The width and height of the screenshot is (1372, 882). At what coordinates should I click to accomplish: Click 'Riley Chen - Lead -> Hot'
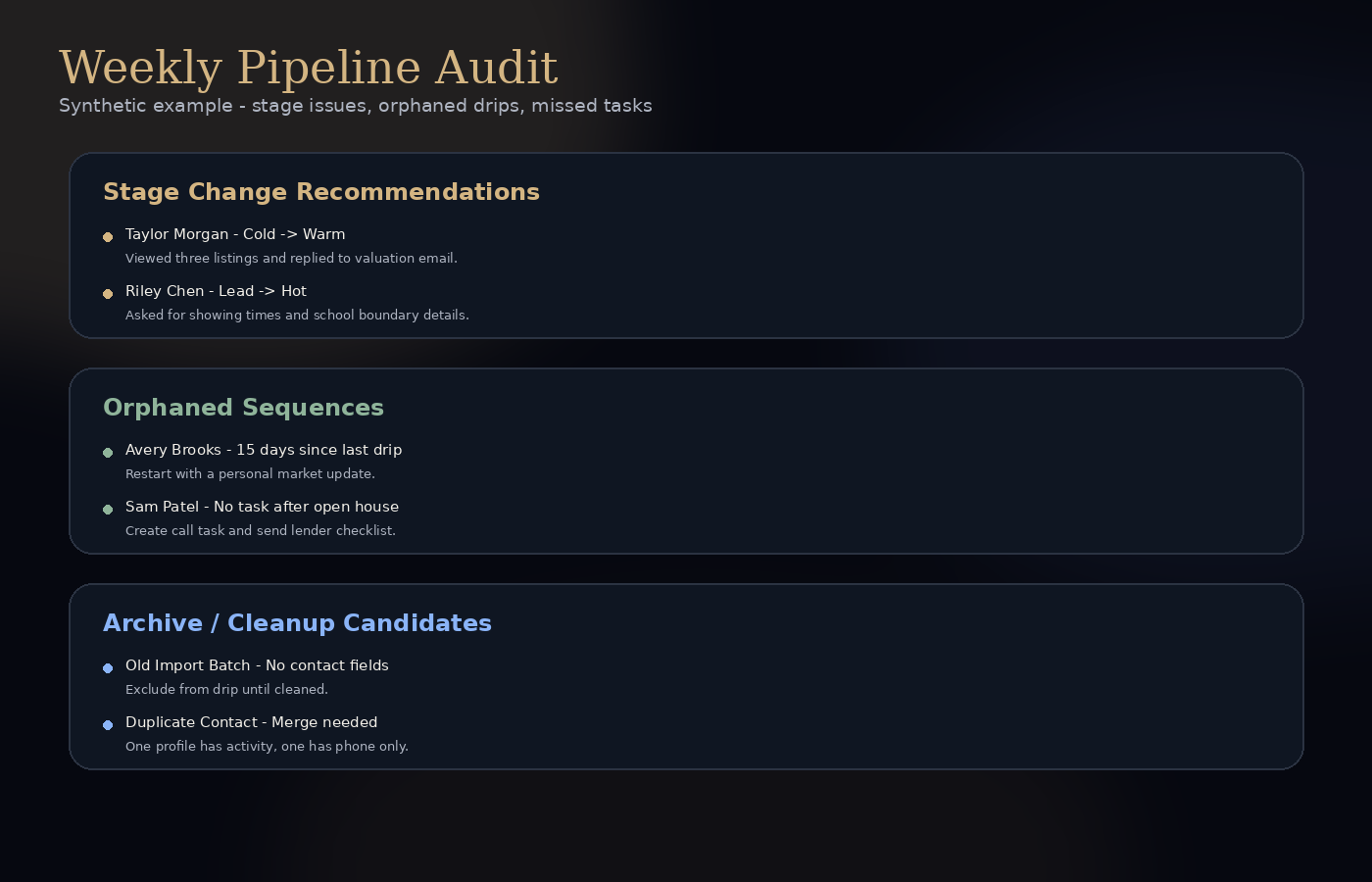216,291
